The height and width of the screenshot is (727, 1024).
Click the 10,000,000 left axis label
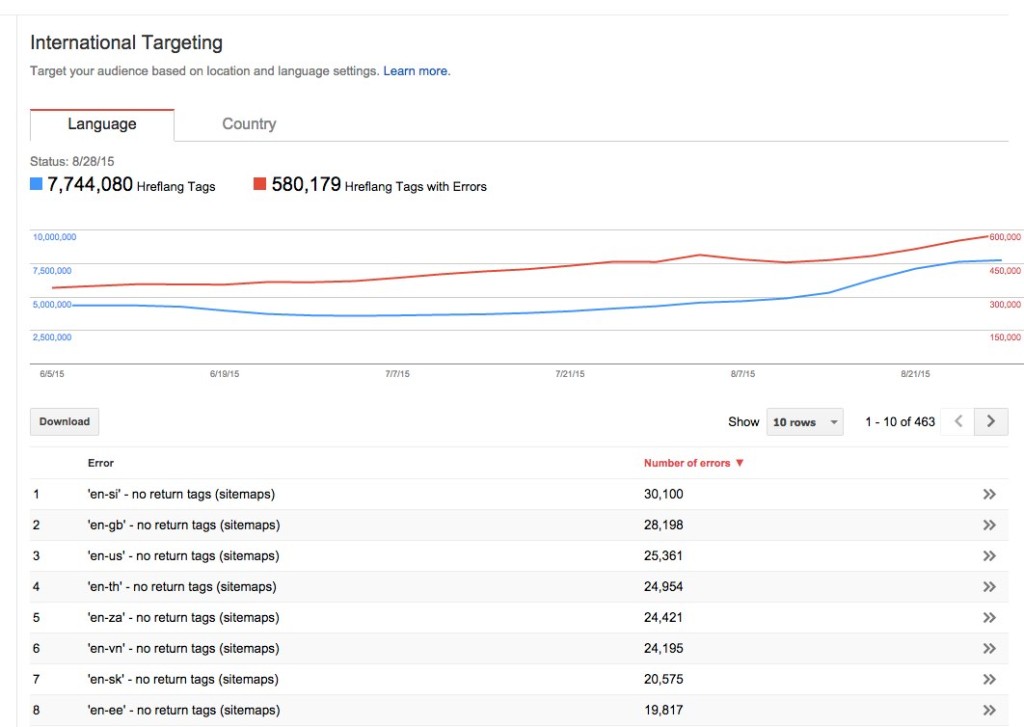click(x=54, y=237)
